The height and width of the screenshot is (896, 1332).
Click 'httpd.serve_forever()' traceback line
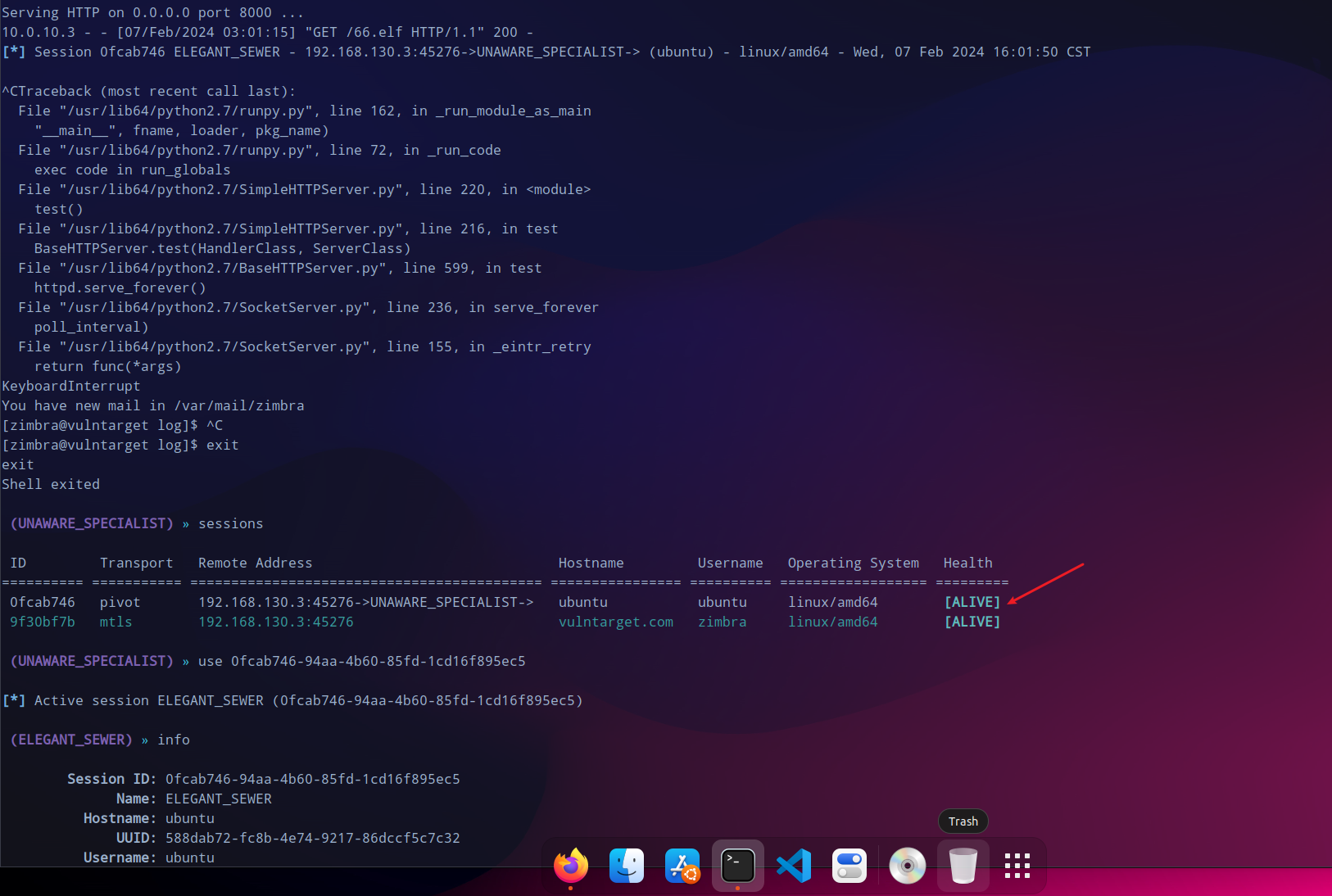(120, 287)
